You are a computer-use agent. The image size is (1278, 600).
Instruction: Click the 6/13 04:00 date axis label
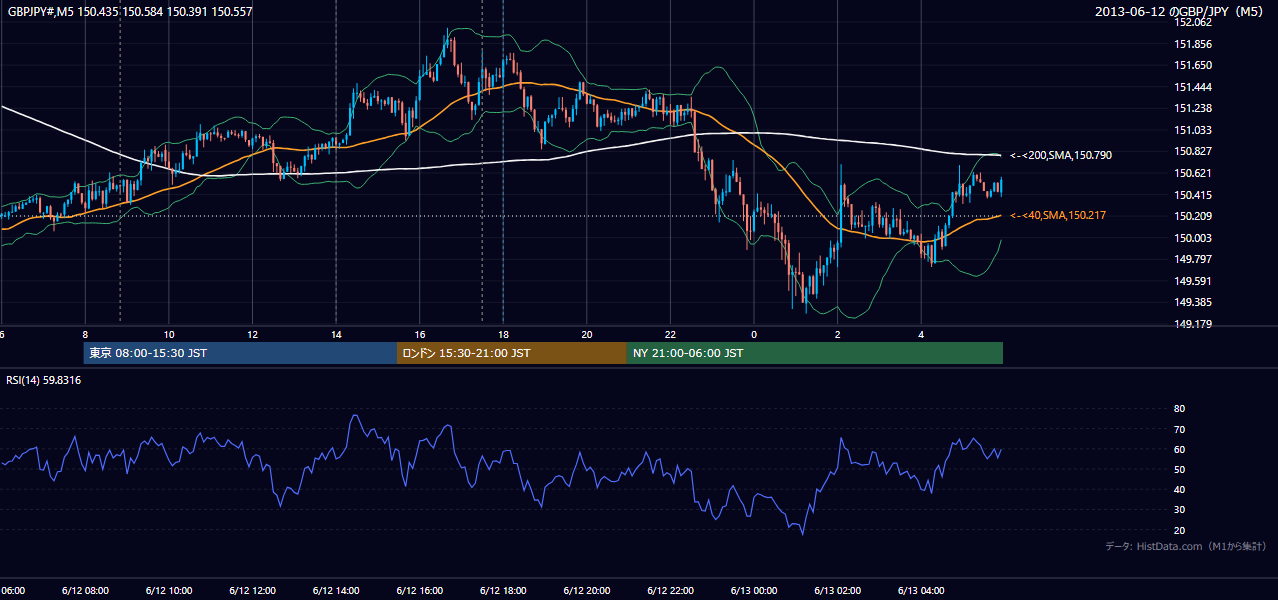(922, 590)
